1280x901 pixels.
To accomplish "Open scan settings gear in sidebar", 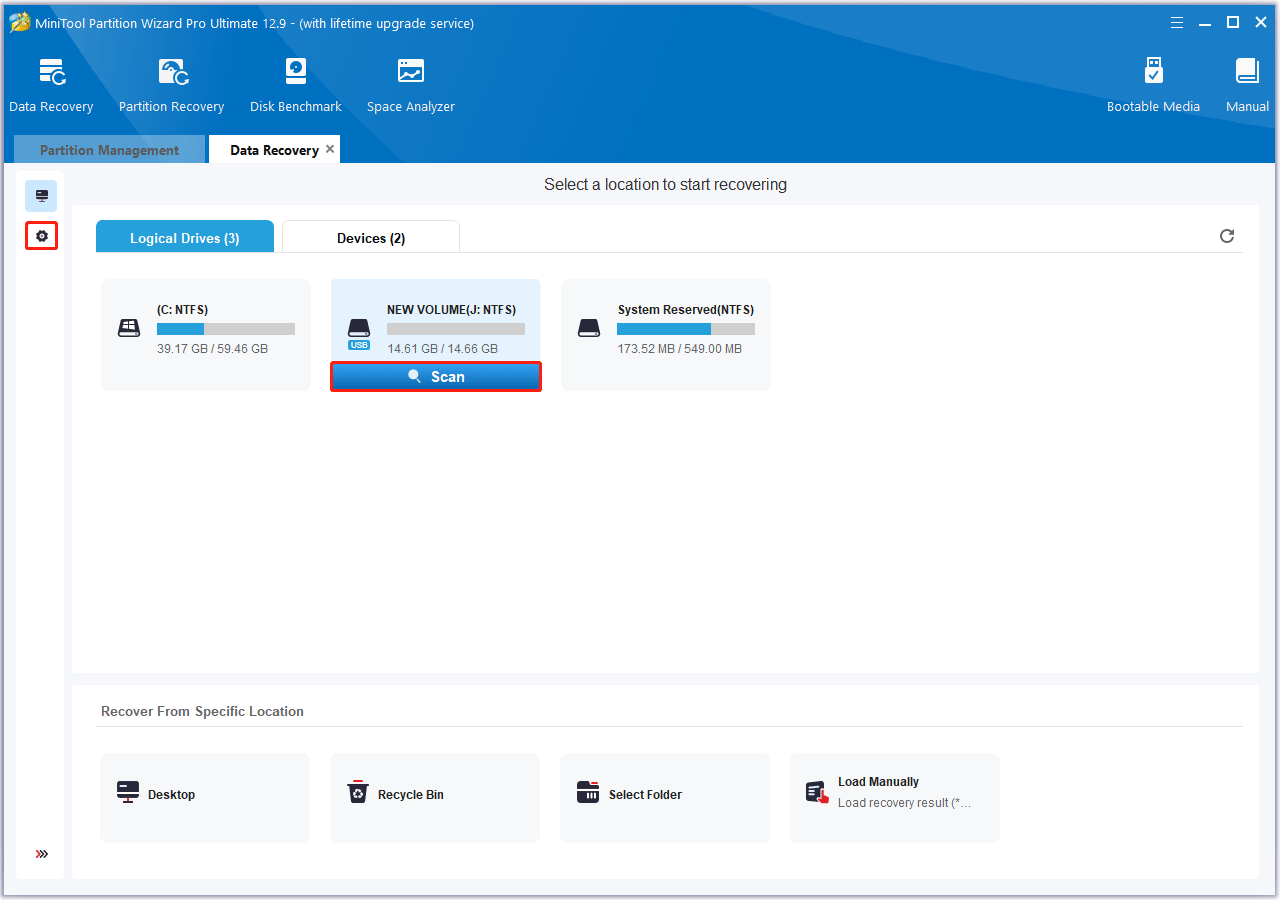I will pyautogui.click(x=42, y=236).
